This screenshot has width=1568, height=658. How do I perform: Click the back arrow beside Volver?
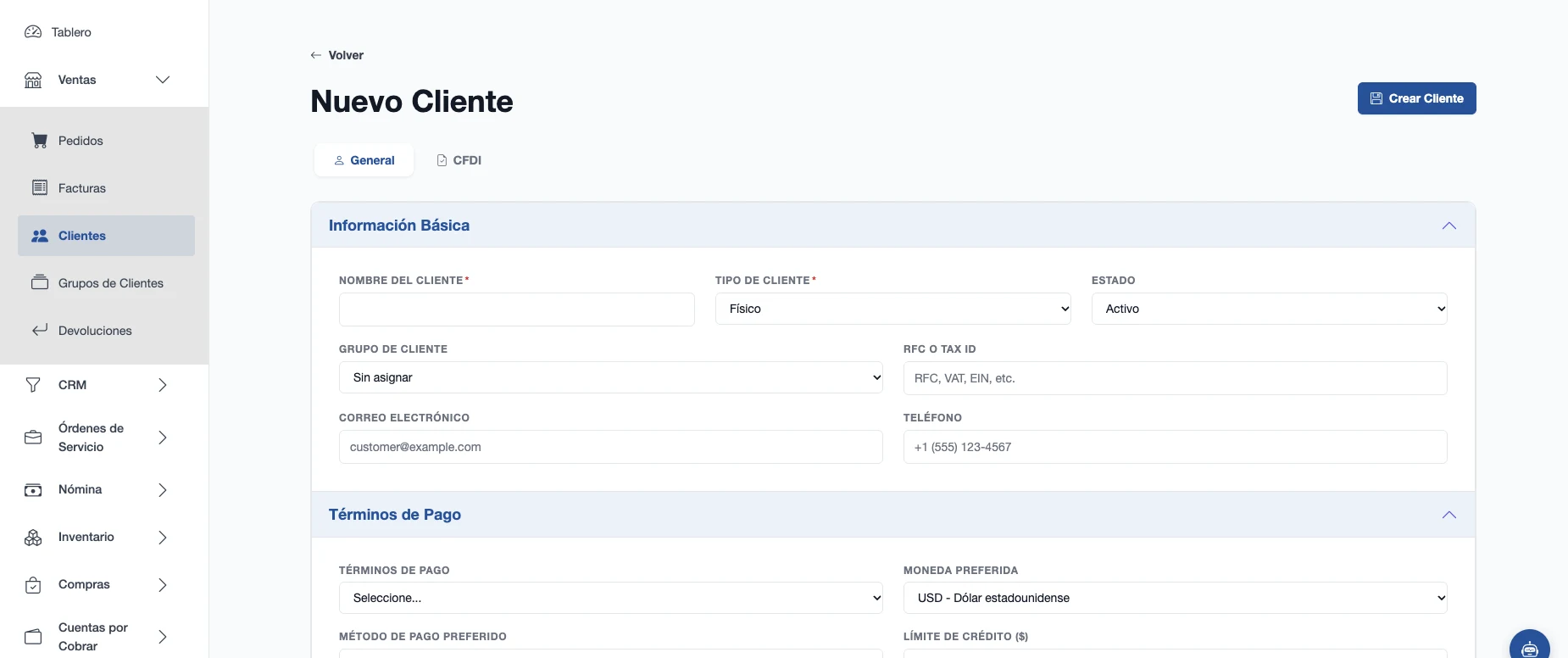point(316,55)
